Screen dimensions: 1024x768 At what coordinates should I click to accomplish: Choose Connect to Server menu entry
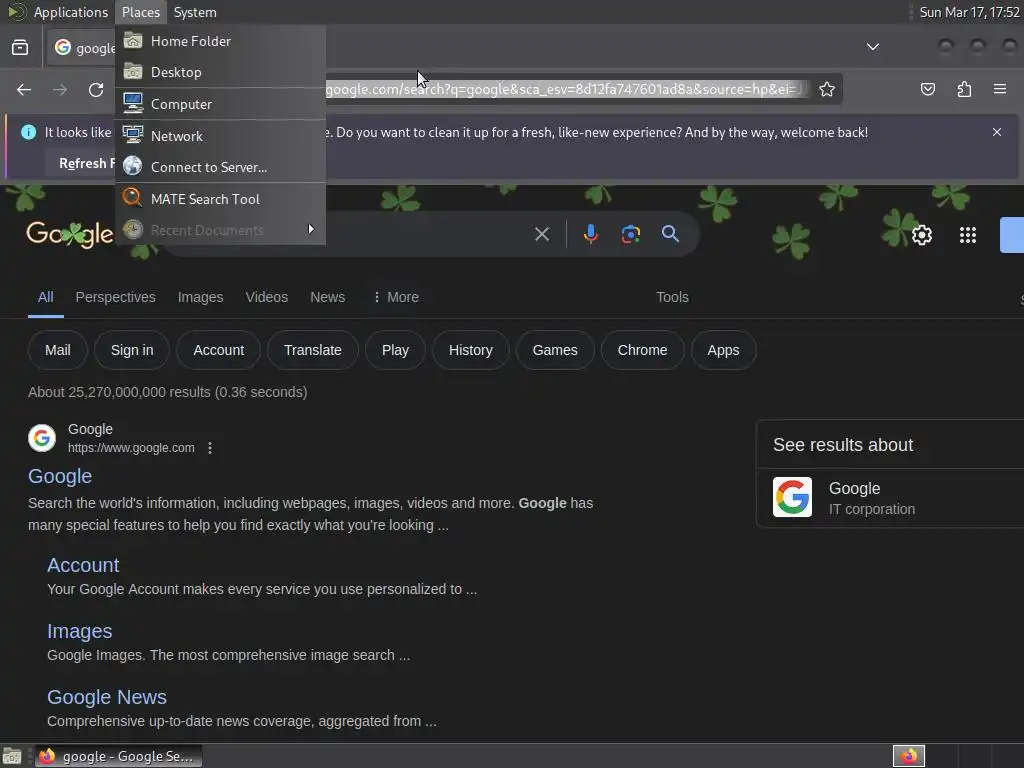(221, 167)
